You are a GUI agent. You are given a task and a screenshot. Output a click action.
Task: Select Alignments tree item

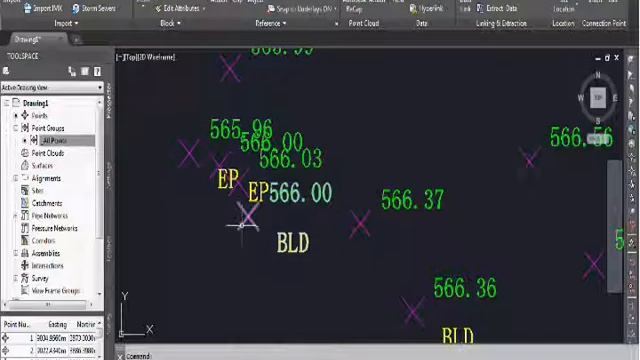click(46, 178)
